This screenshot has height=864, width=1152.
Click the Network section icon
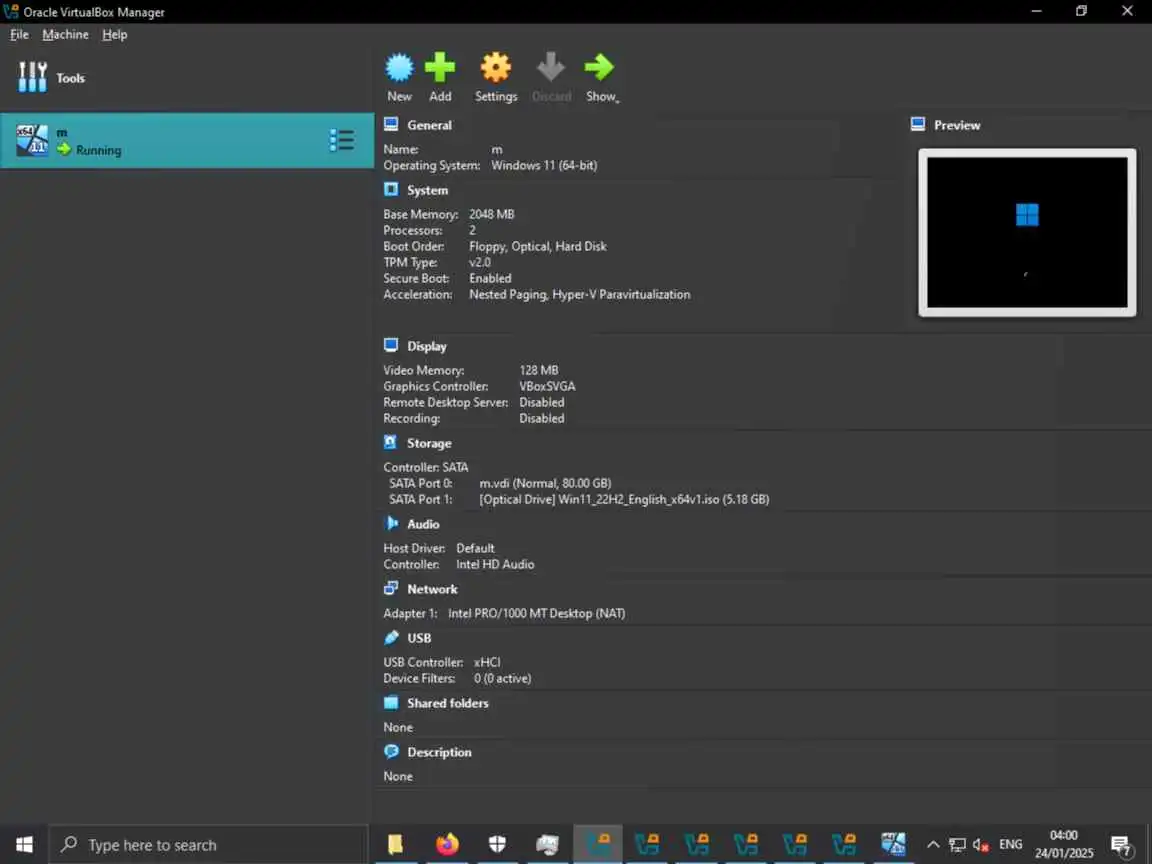(391, 588)
